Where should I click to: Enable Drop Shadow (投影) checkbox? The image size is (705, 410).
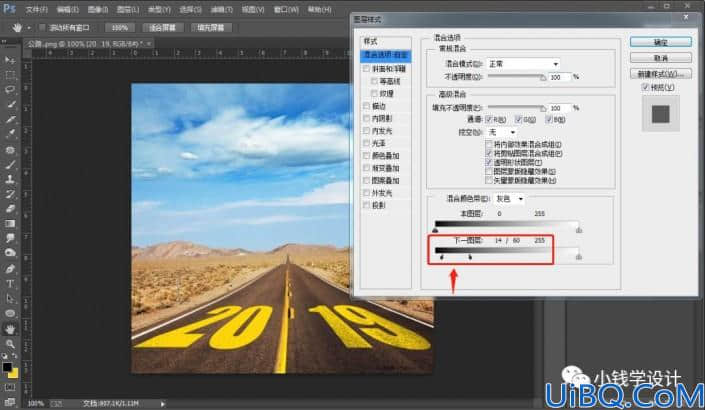click(x=366, y=205)
